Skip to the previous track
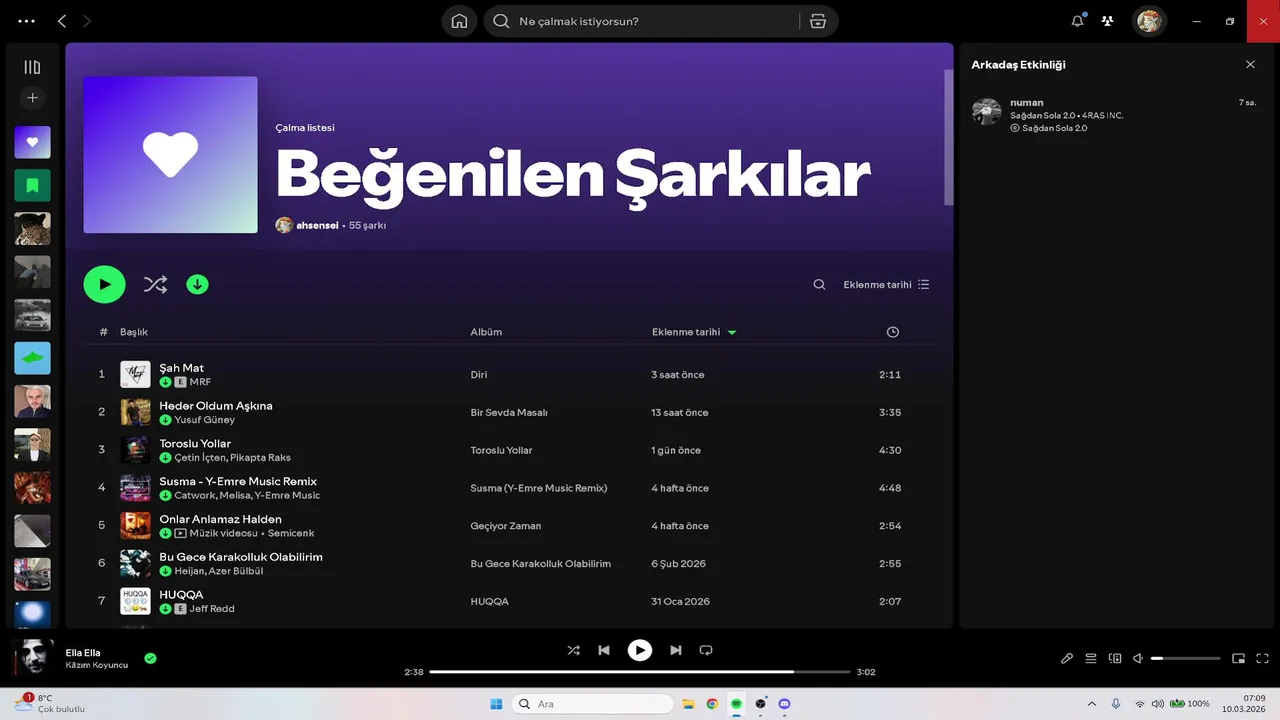Image resolution: width=1280 pixels, height=720 pixels. click(604, 650)
